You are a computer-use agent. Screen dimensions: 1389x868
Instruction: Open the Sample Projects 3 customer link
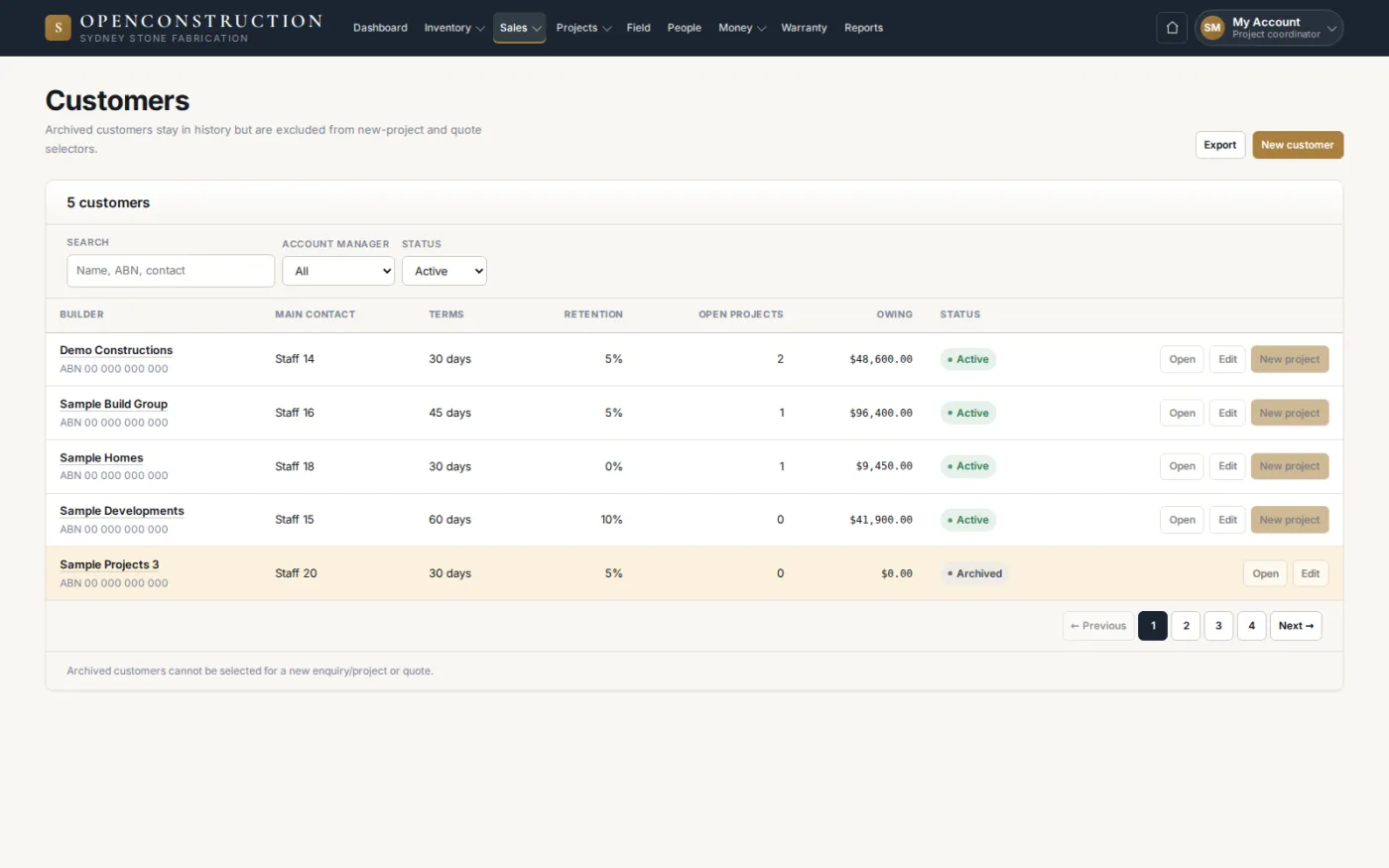tap(109, 564)
